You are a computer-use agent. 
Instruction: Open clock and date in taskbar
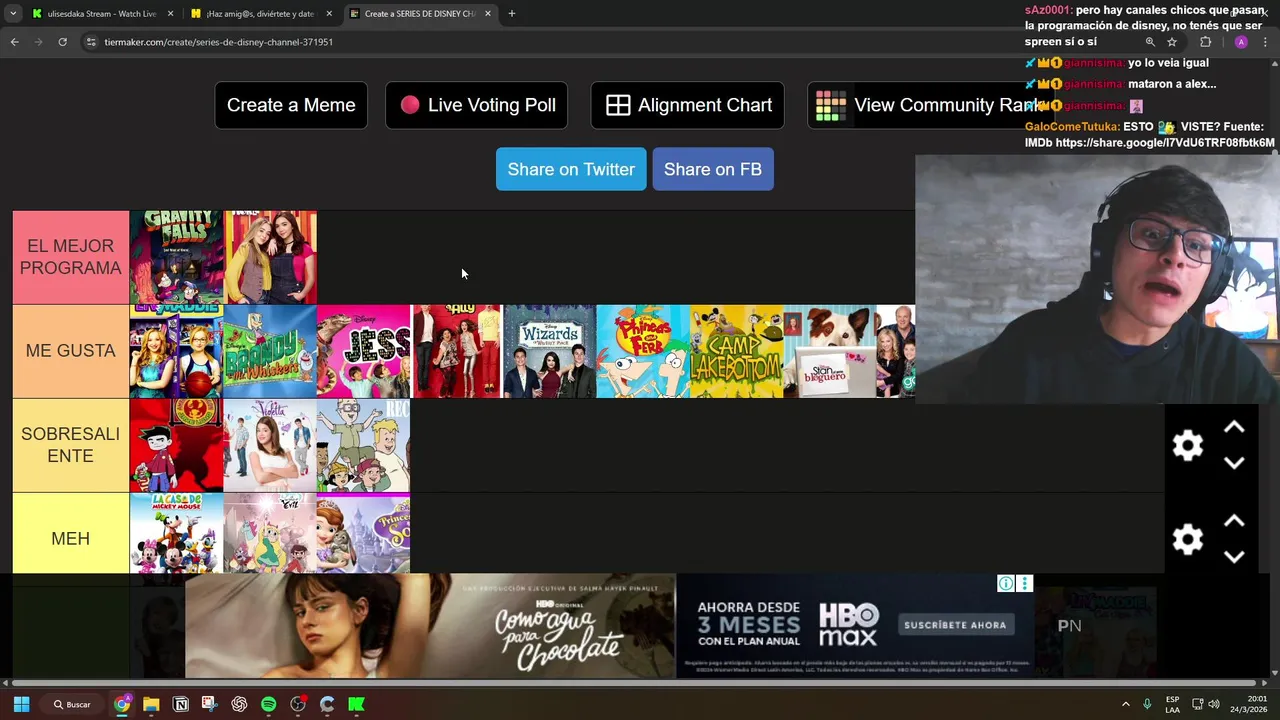pyautogui.click(x=1247, y=704)
